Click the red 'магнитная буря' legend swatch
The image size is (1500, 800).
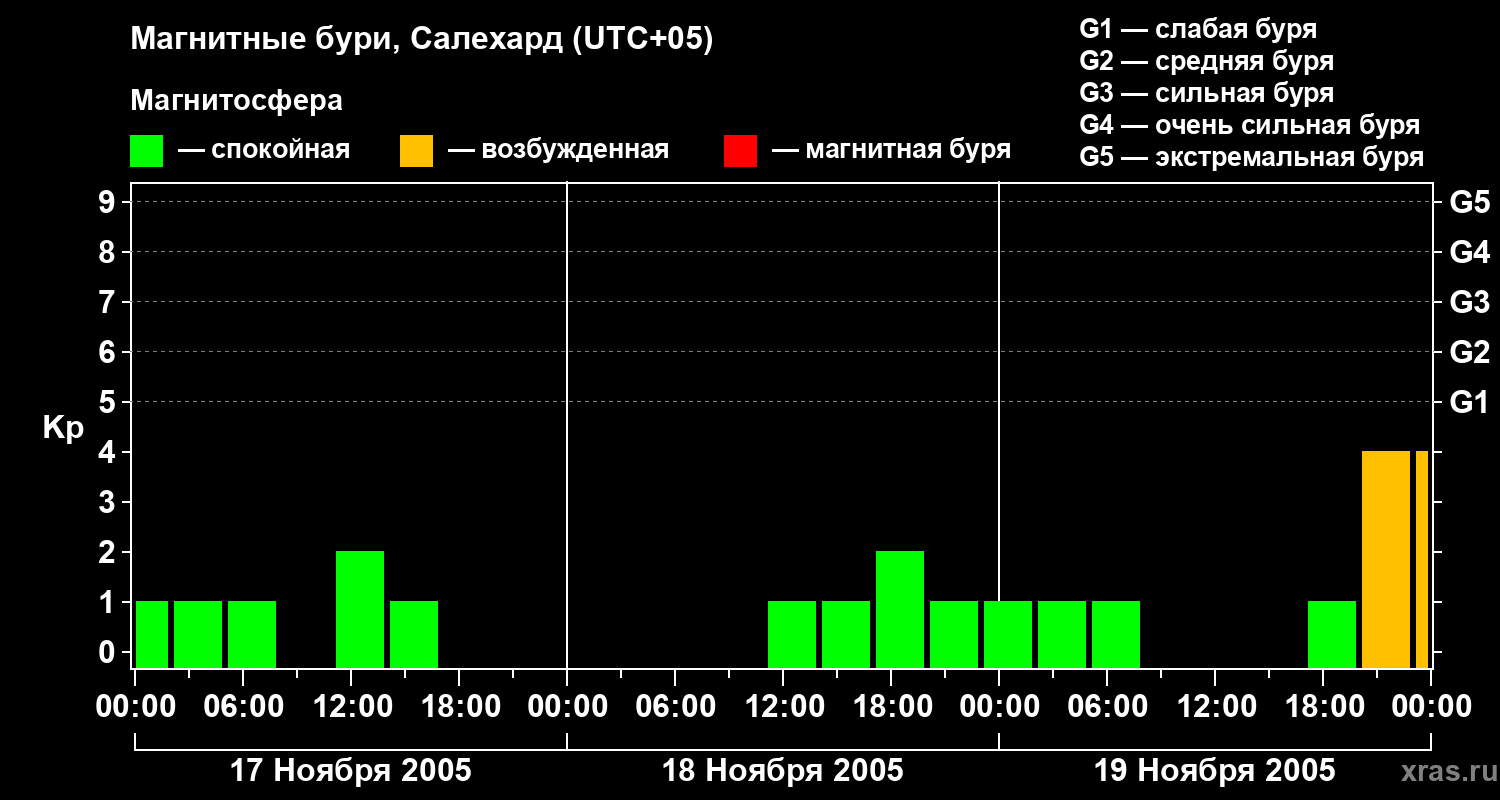pos(740,151)
